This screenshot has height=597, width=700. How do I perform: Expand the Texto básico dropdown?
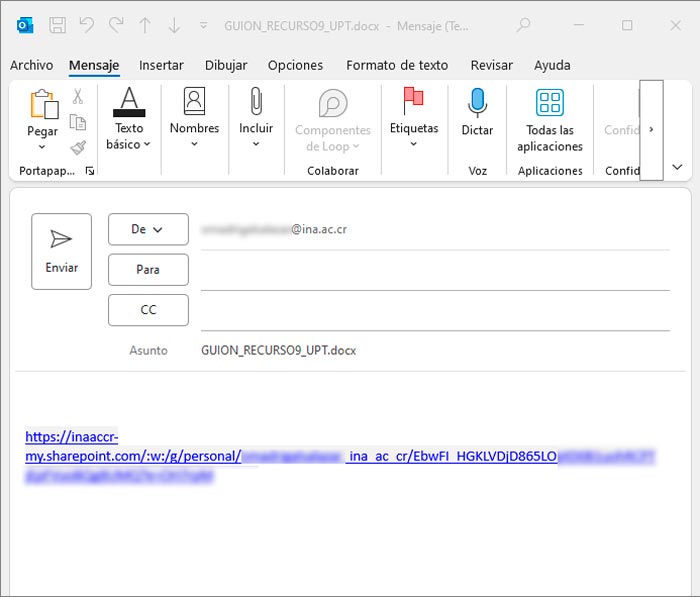click(129, 144)
